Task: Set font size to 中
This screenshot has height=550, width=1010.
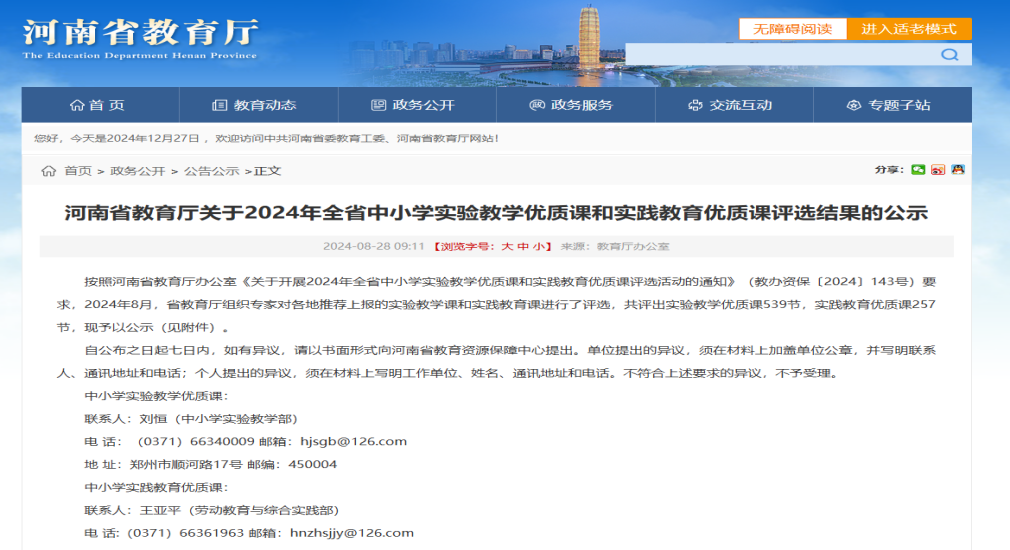Action: point(522,246)
